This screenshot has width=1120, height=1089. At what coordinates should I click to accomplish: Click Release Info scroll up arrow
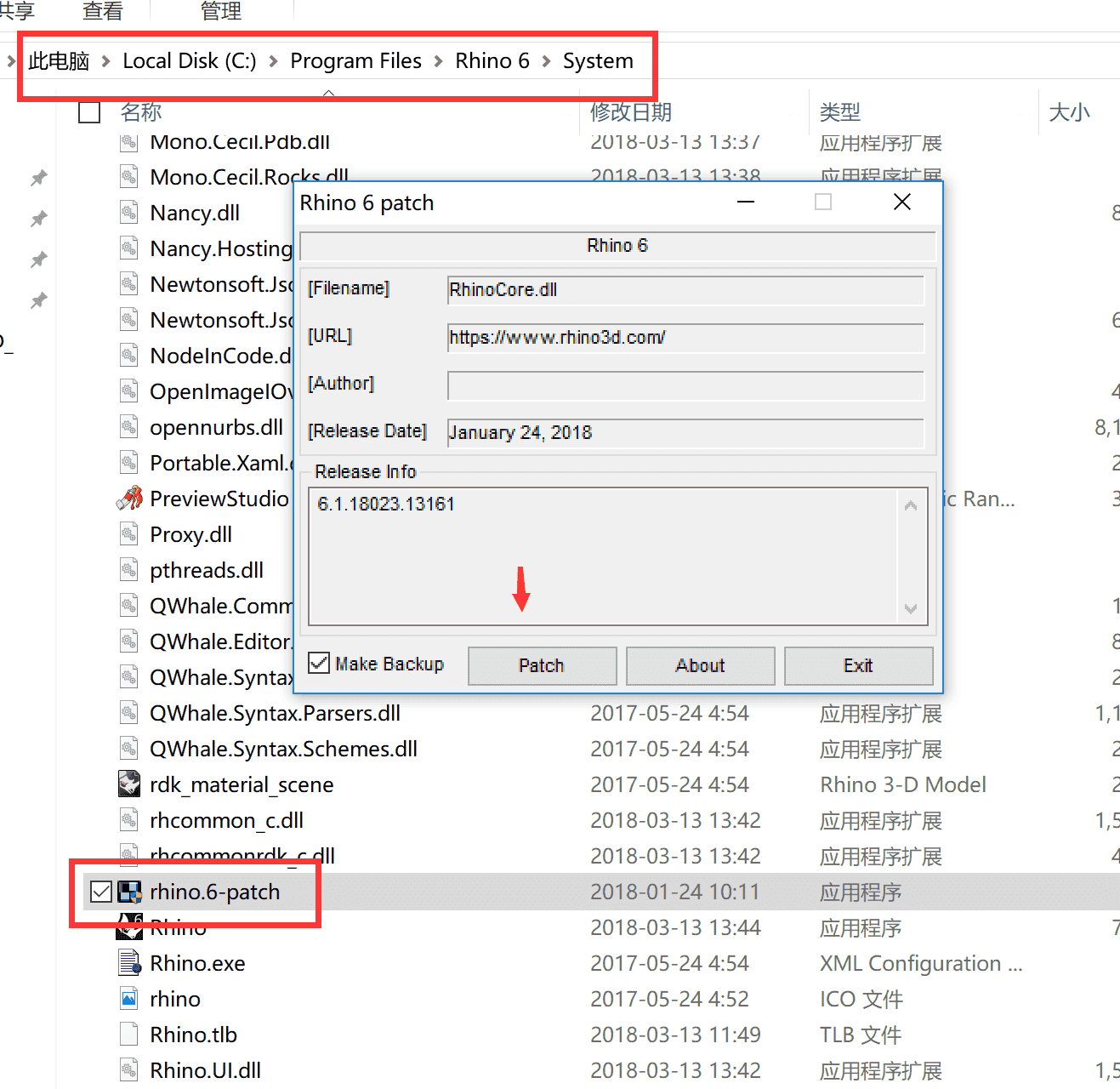[x=911, y=505]
